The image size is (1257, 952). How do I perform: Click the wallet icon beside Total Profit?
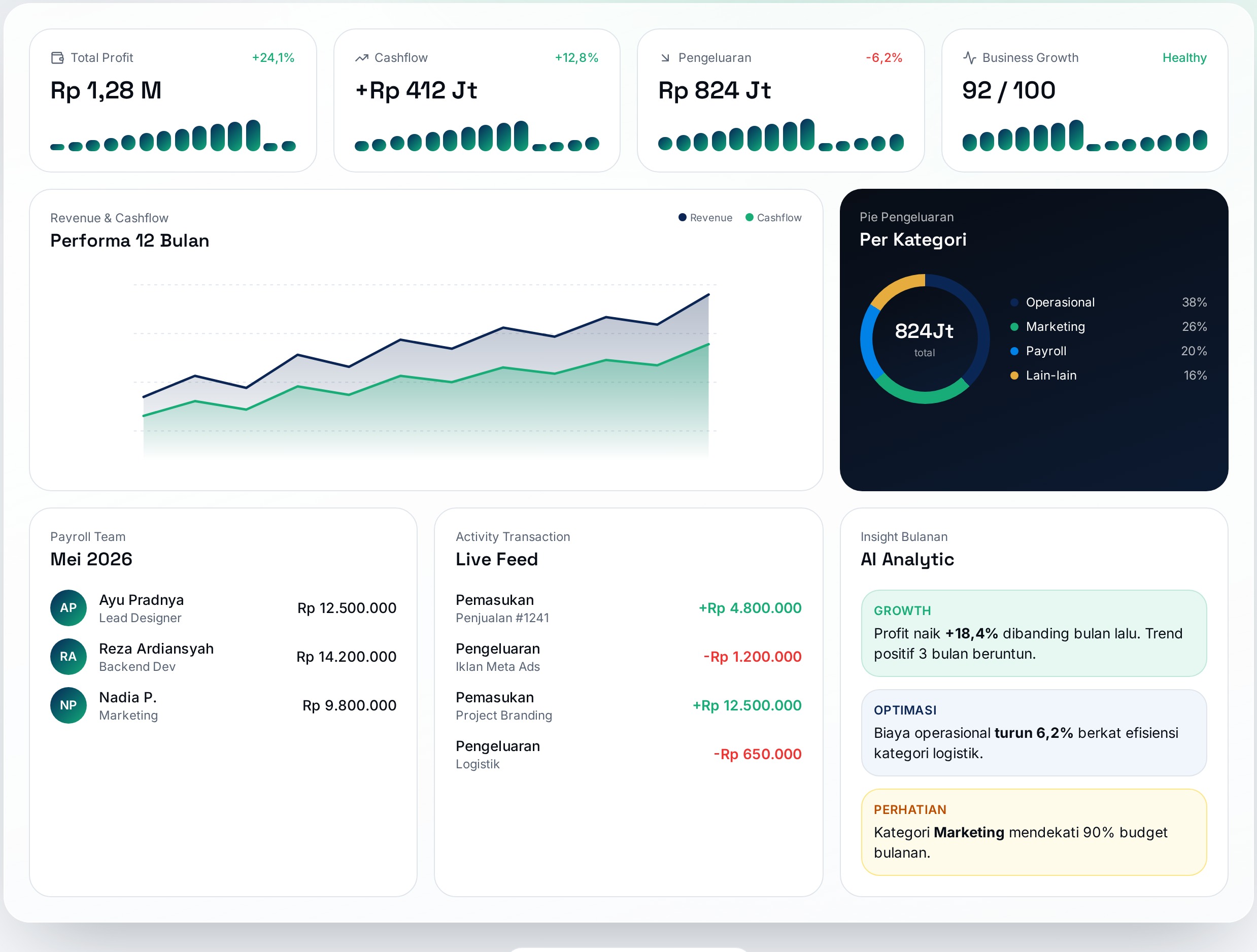point(57,58)
